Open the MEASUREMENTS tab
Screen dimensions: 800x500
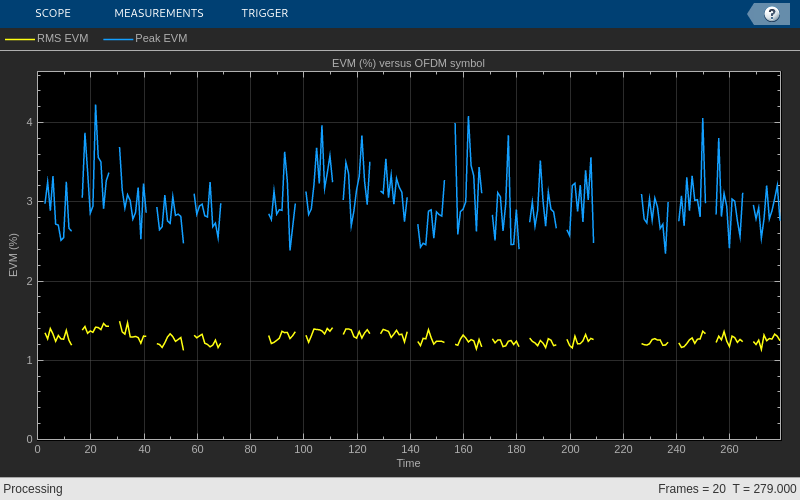pos(159,13)
